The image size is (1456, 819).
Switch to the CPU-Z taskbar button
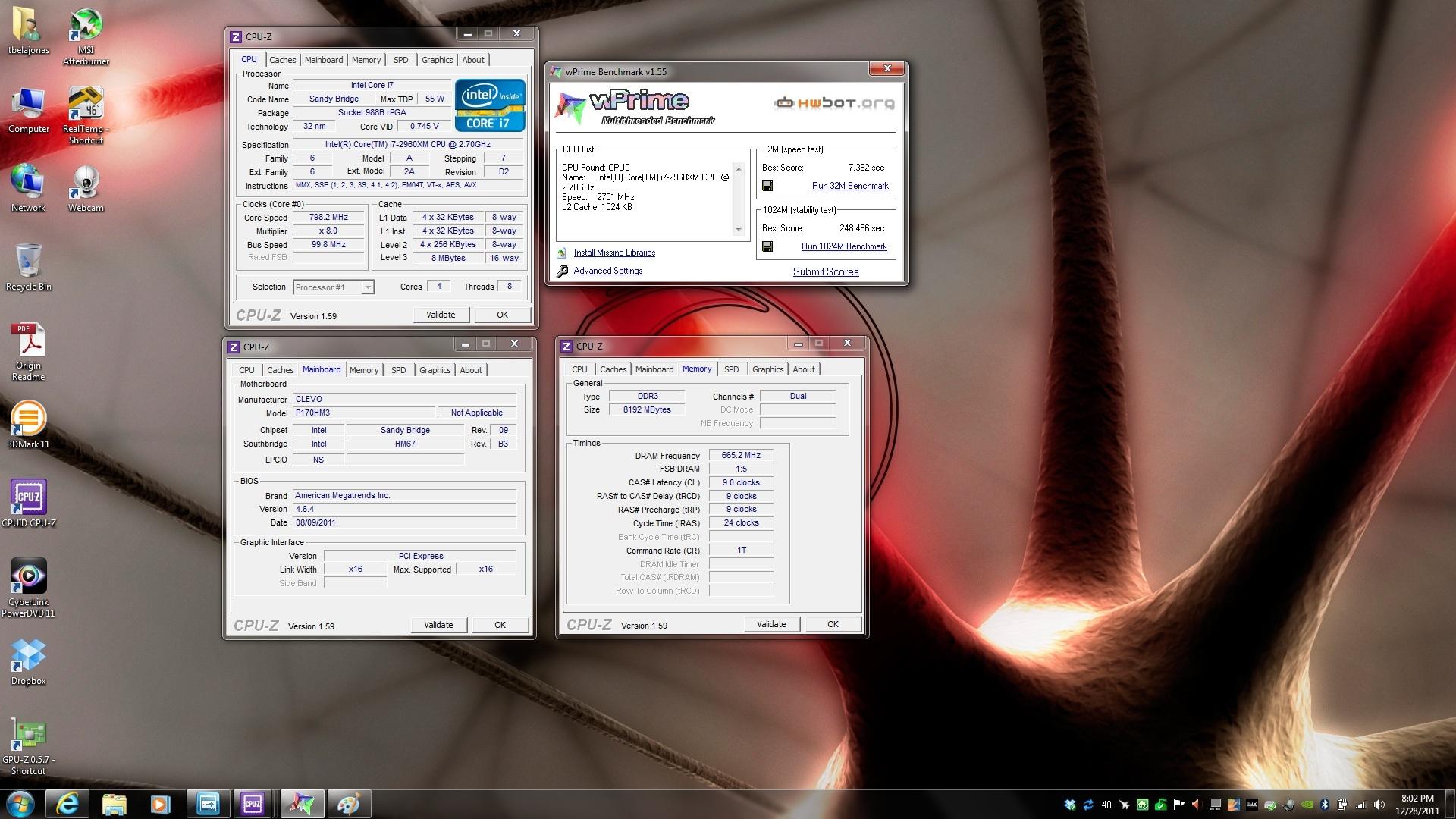(253, 804)
